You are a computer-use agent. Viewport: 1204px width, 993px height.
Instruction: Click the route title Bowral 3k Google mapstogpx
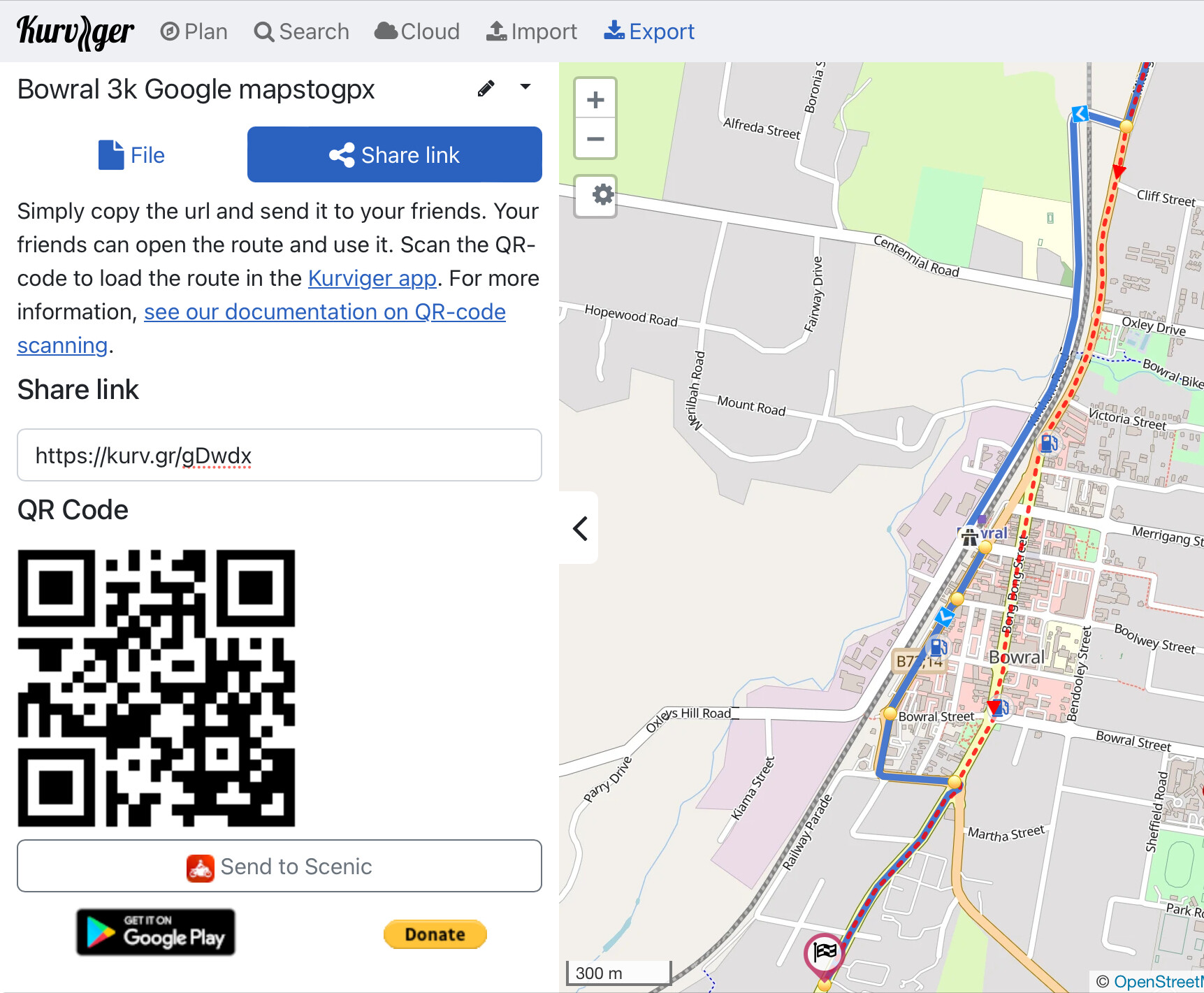pyautogui.click(x=196, y=89)
